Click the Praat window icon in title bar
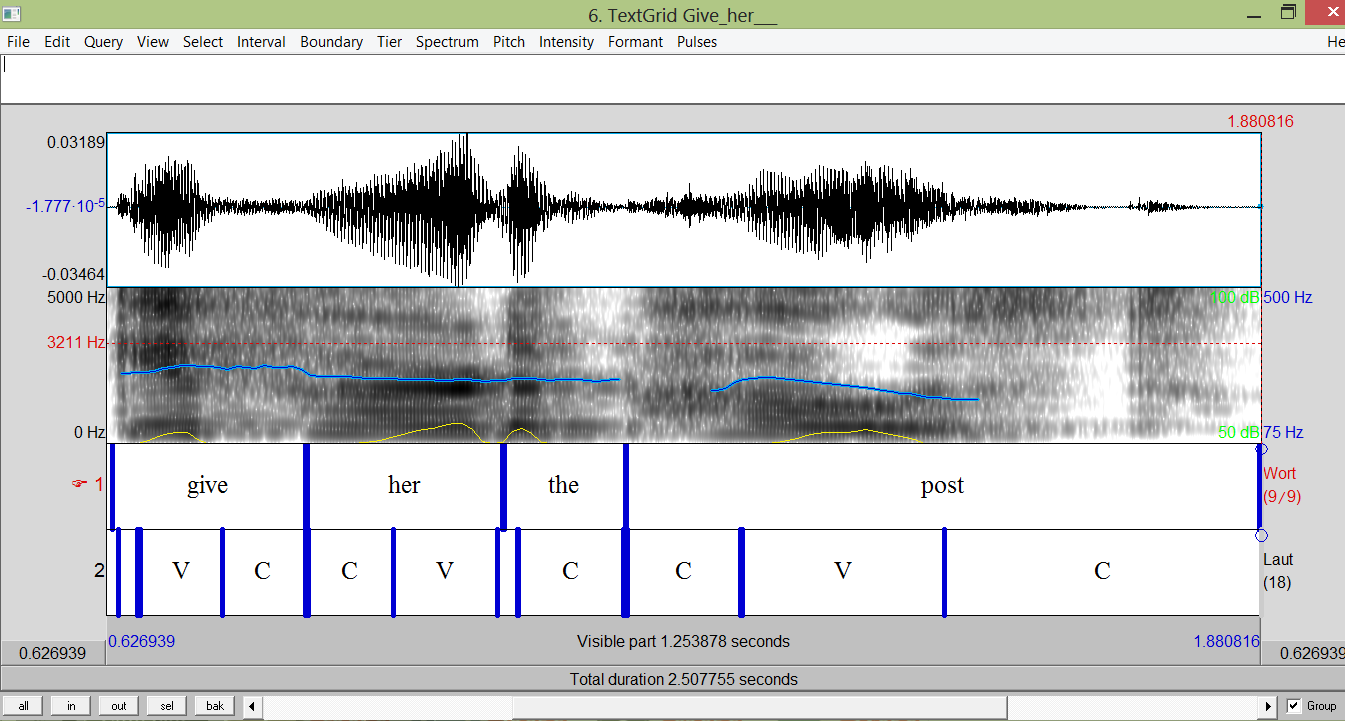Image resolution: width=1345 pixels, height=721 pixels. [11, 14]
